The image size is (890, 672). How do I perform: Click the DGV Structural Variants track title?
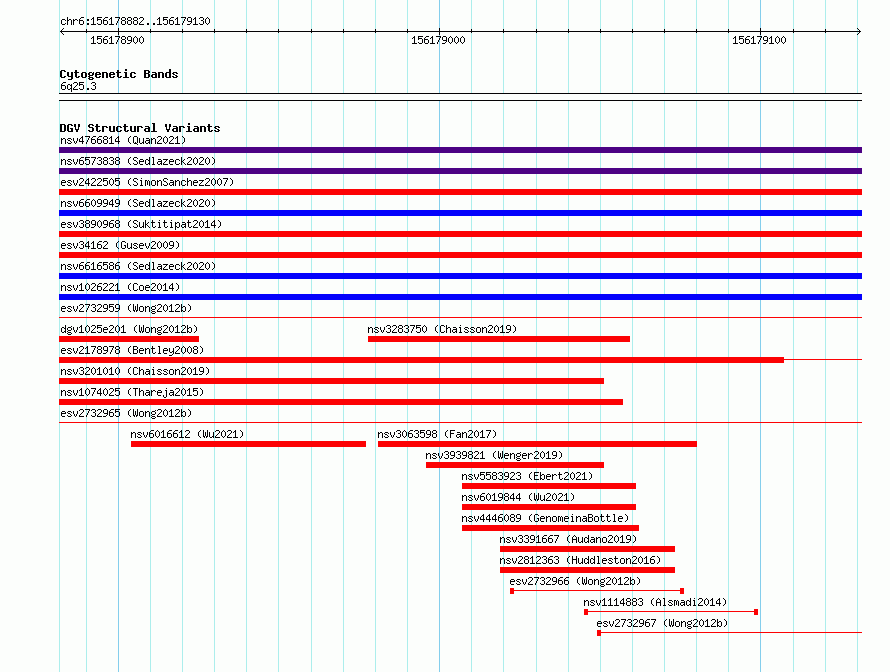coord(140,128)
